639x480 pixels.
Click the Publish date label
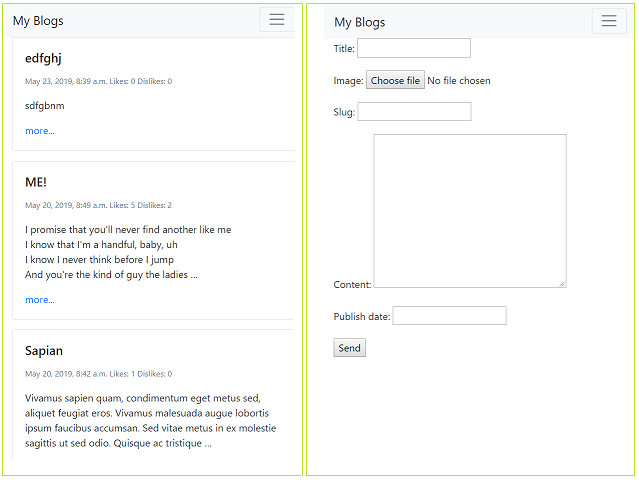point(361,317)
